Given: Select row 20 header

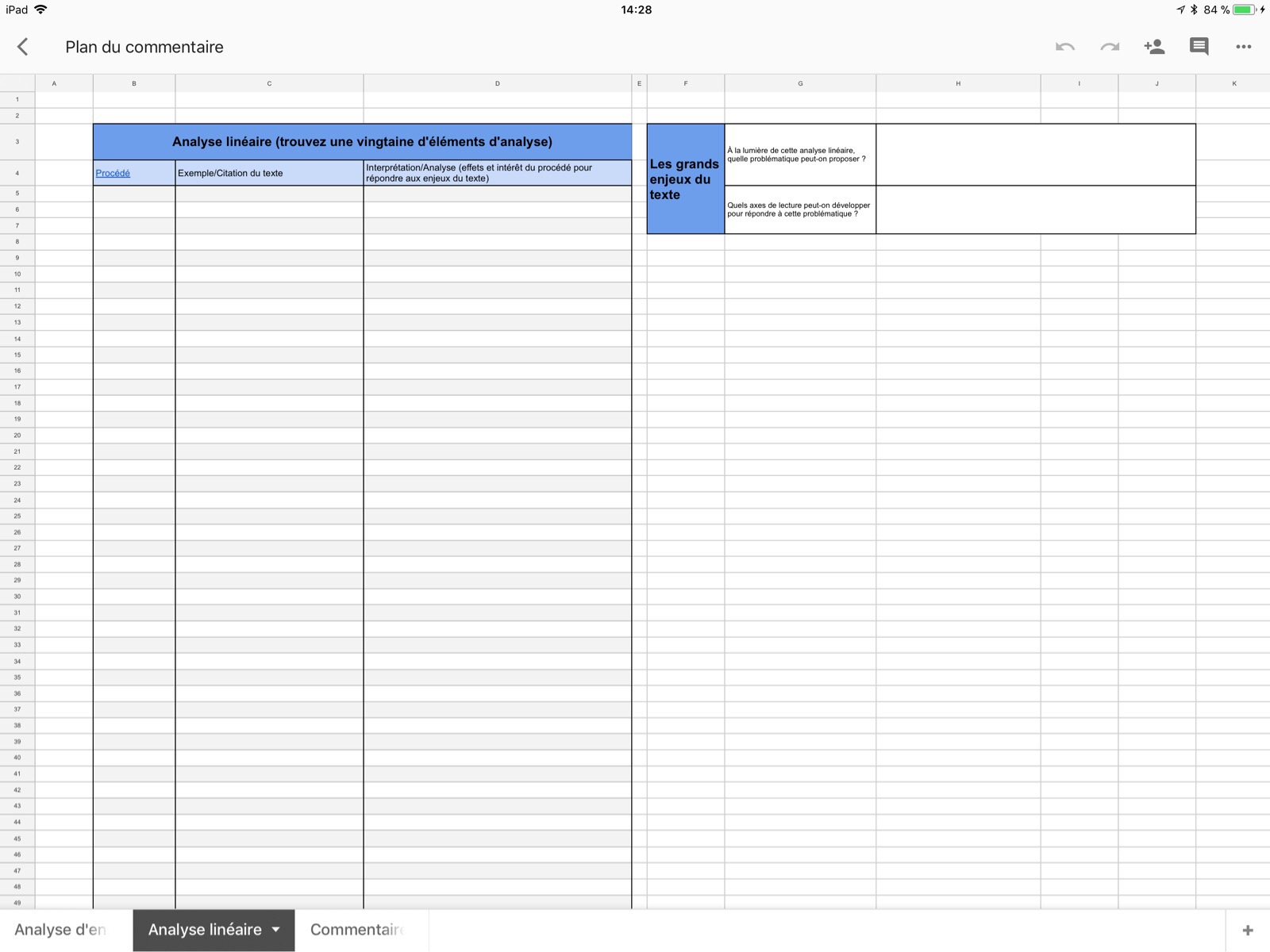Looking at the screenshot, I should pyautogui.click(x=17, y=436).
